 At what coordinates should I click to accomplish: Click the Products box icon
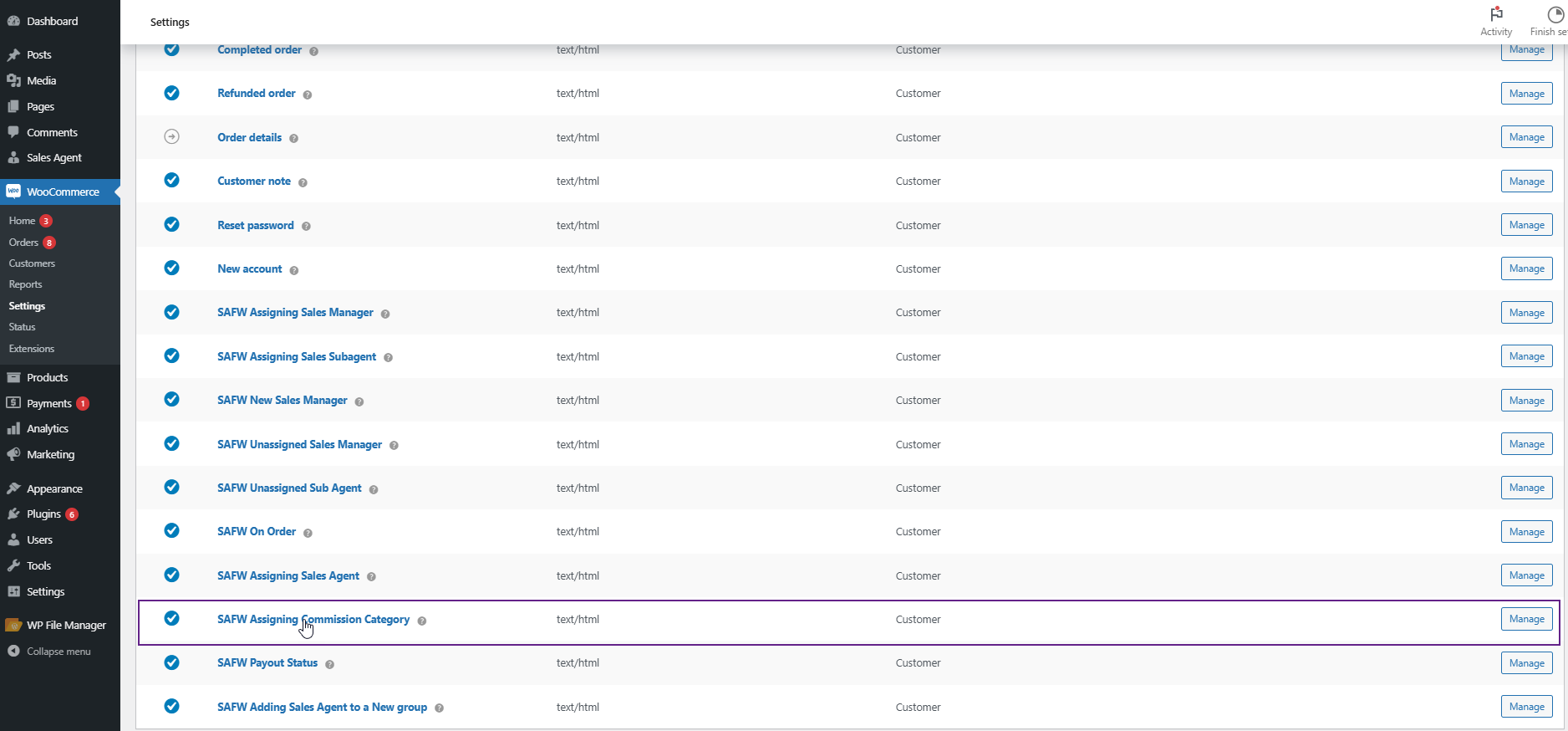pyautogui.click(x=13, y=377)
